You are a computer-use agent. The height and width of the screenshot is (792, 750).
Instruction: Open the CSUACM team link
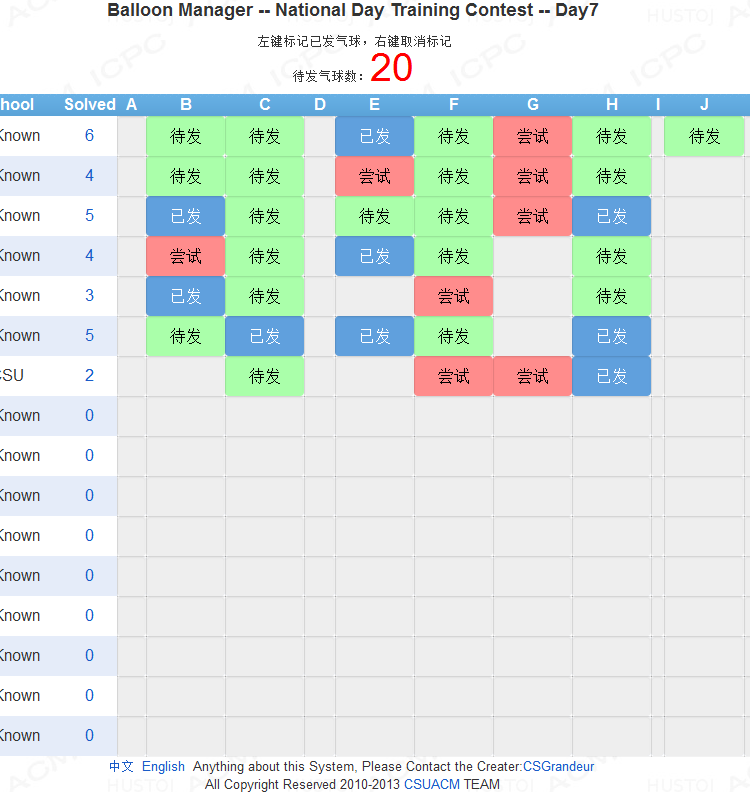pyautogui.click(x=432, y=784)
